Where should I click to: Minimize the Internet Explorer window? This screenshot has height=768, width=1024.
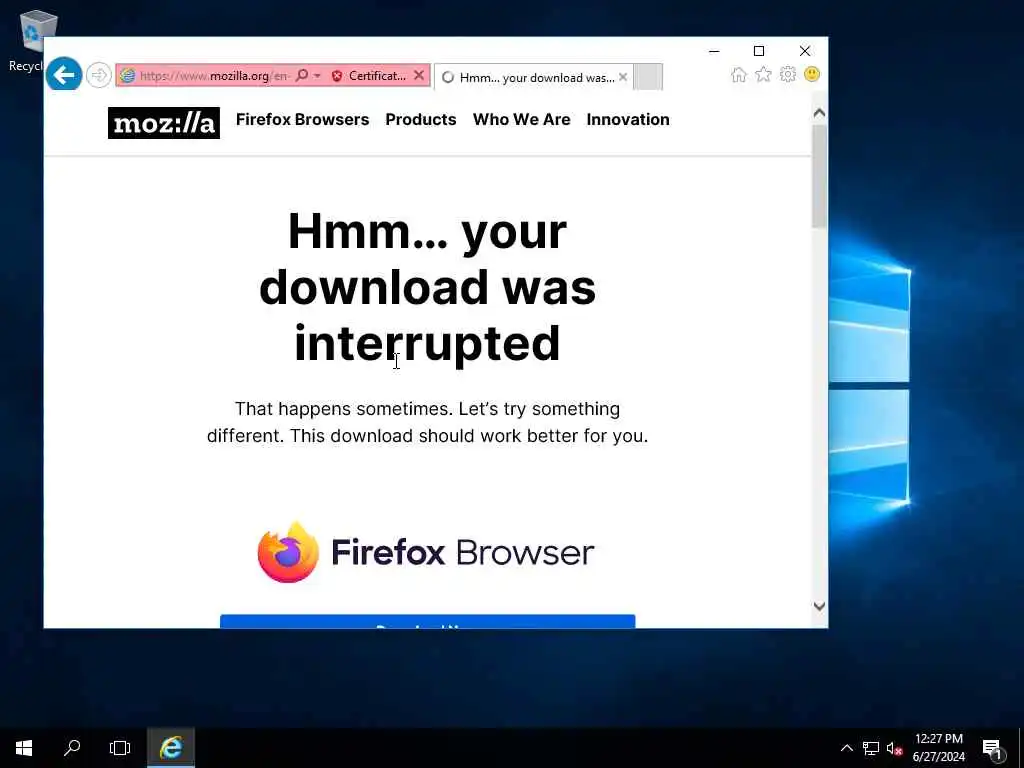(714, 51)
